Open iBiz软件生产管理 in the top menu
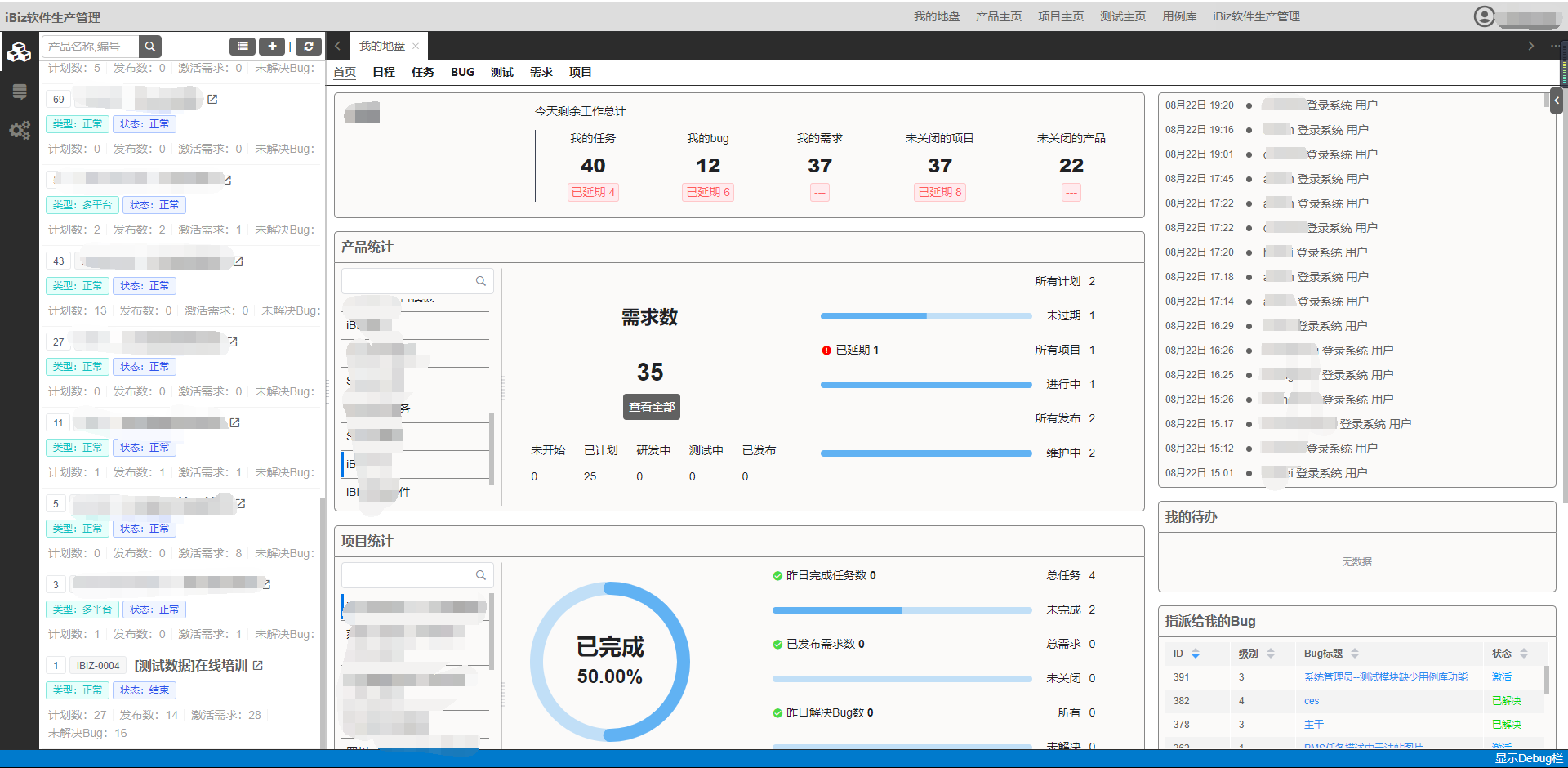 (x=1256, y=16)
